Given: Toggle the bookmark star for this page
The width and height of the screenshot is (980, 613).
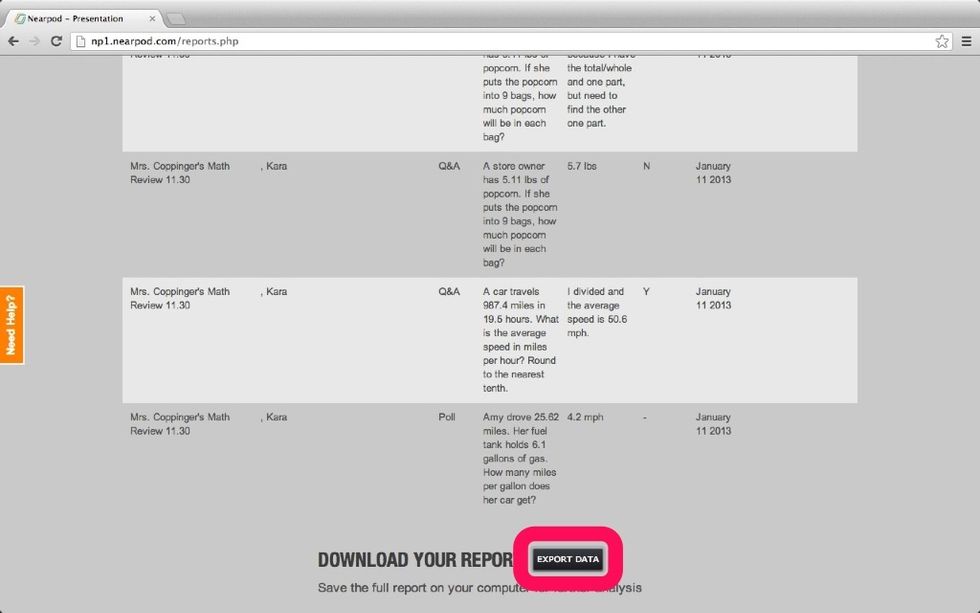Looking at the screenshot, I should [941, 41].
